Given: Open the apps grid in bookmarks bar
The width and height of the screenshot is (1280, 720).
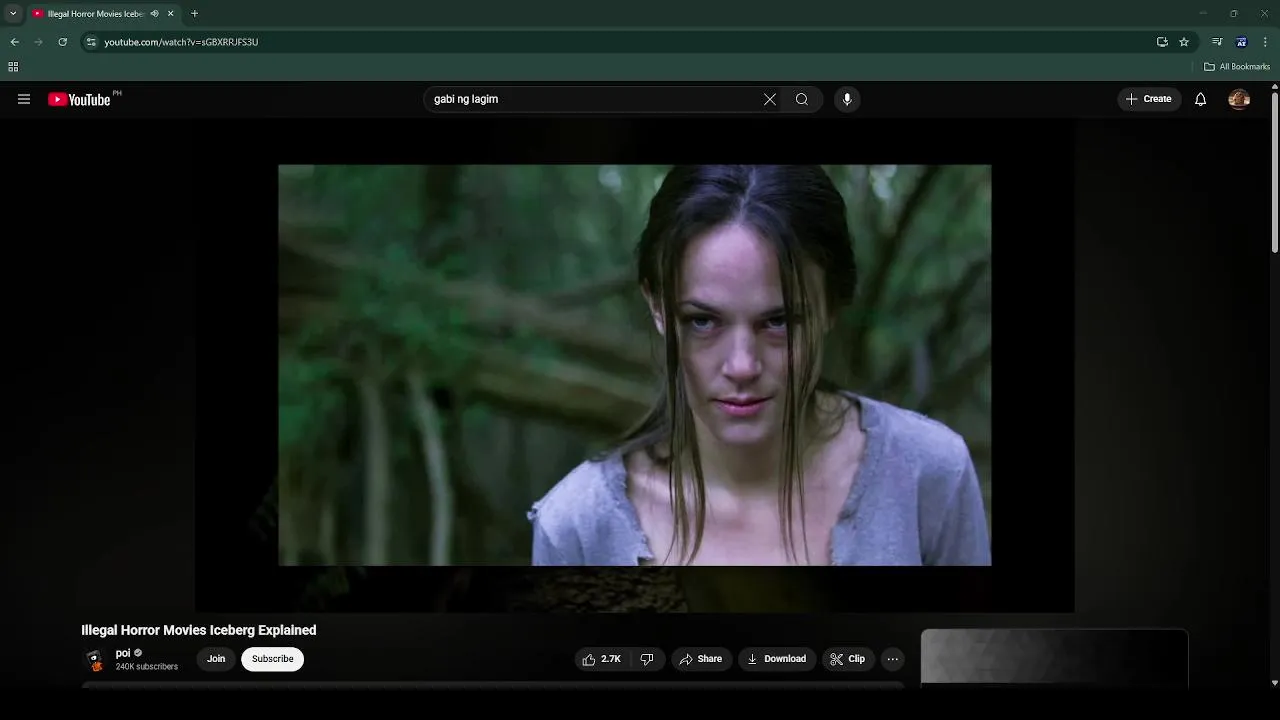Looking at the screenshot, I should [13, 67].
